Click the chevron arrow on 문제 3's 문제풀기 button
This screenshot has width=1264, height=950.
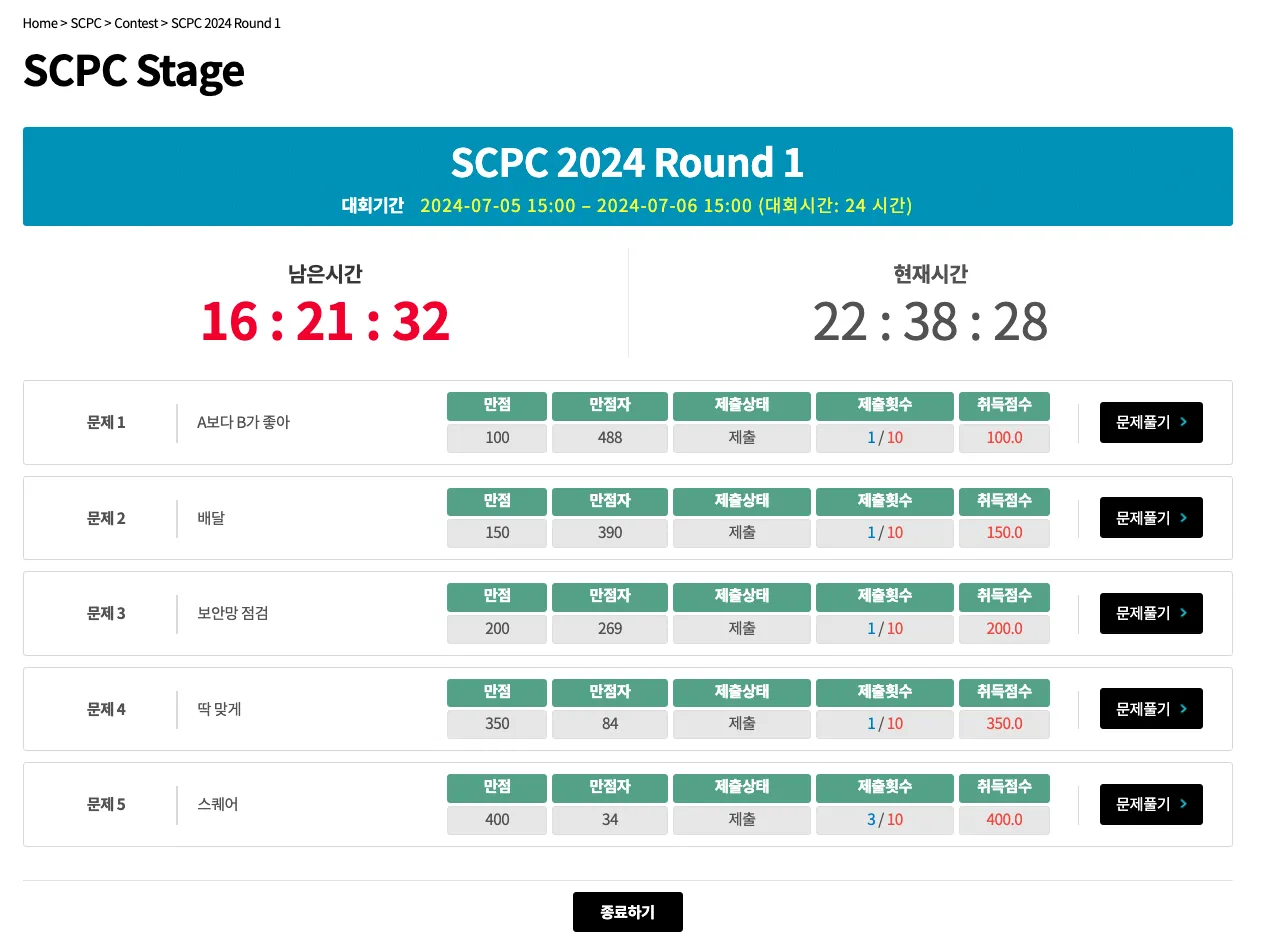tap(1184, 613)
